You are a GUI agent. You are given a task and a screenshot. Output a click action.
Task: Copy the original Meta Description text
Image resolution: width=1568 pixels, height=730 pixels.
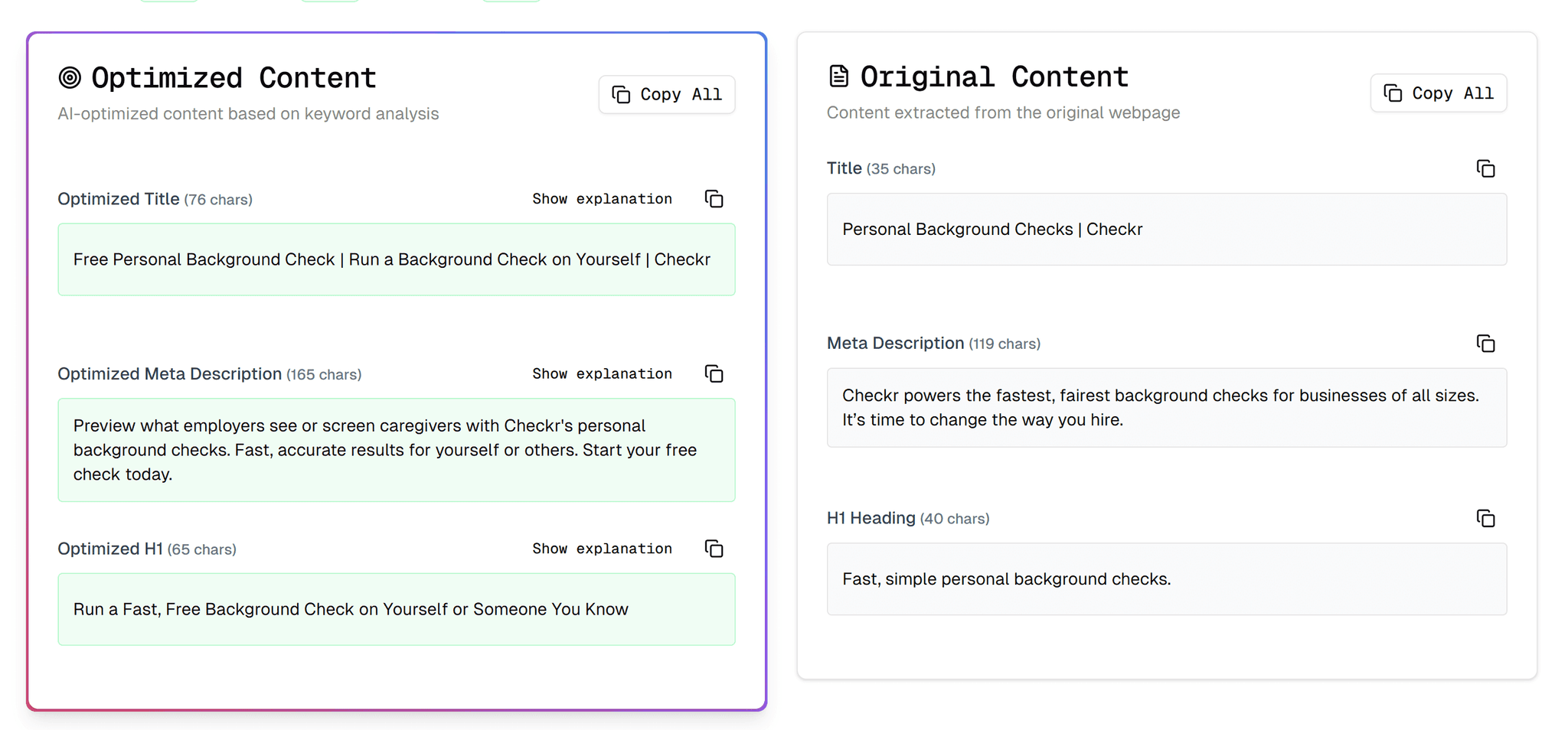click(x=1485, y=344)
